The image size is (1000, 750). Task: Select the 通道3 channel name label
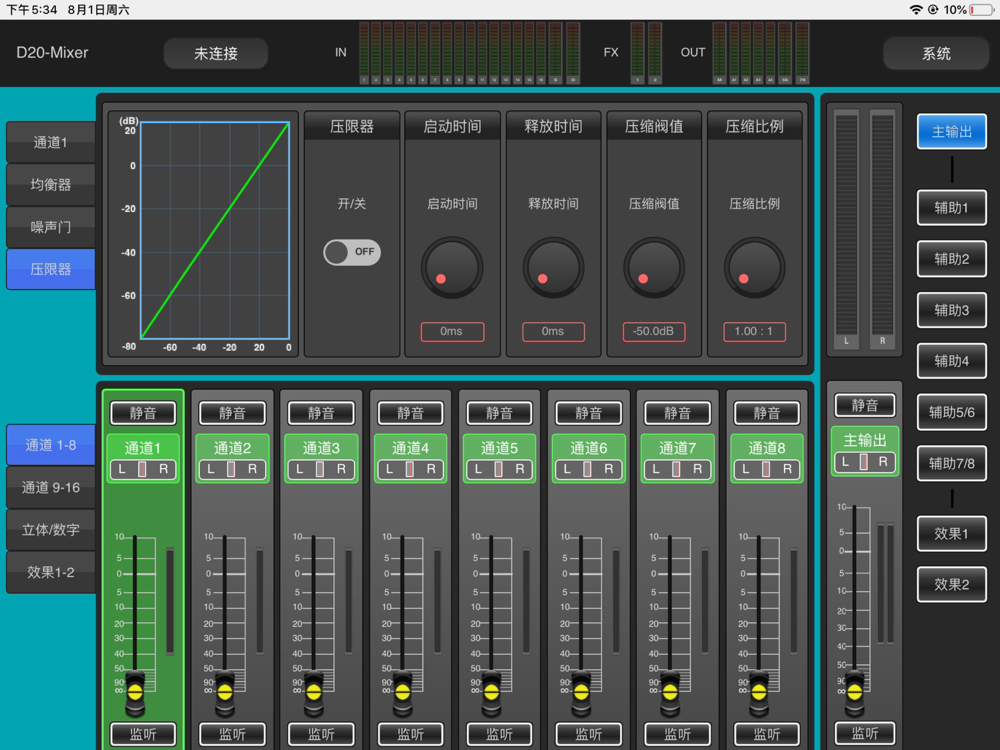321,448
